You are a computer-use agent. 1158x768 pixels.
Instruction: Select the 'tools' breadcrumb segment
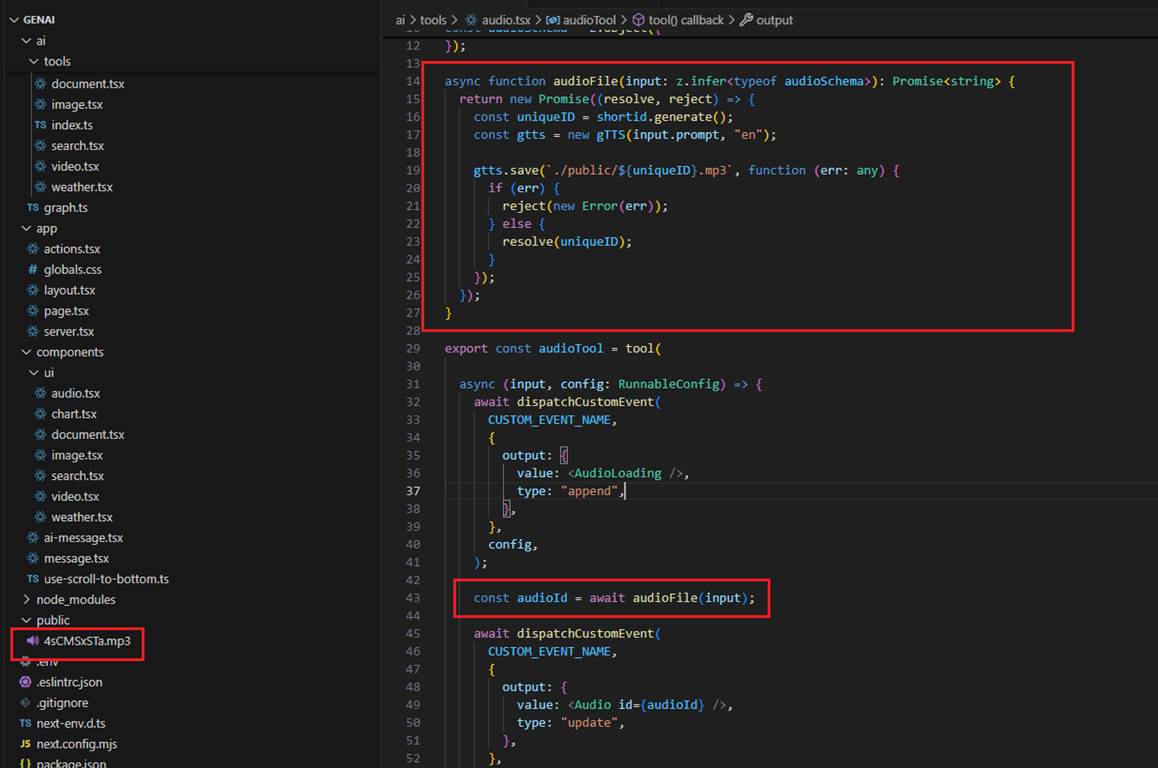[x=434, y=20]
